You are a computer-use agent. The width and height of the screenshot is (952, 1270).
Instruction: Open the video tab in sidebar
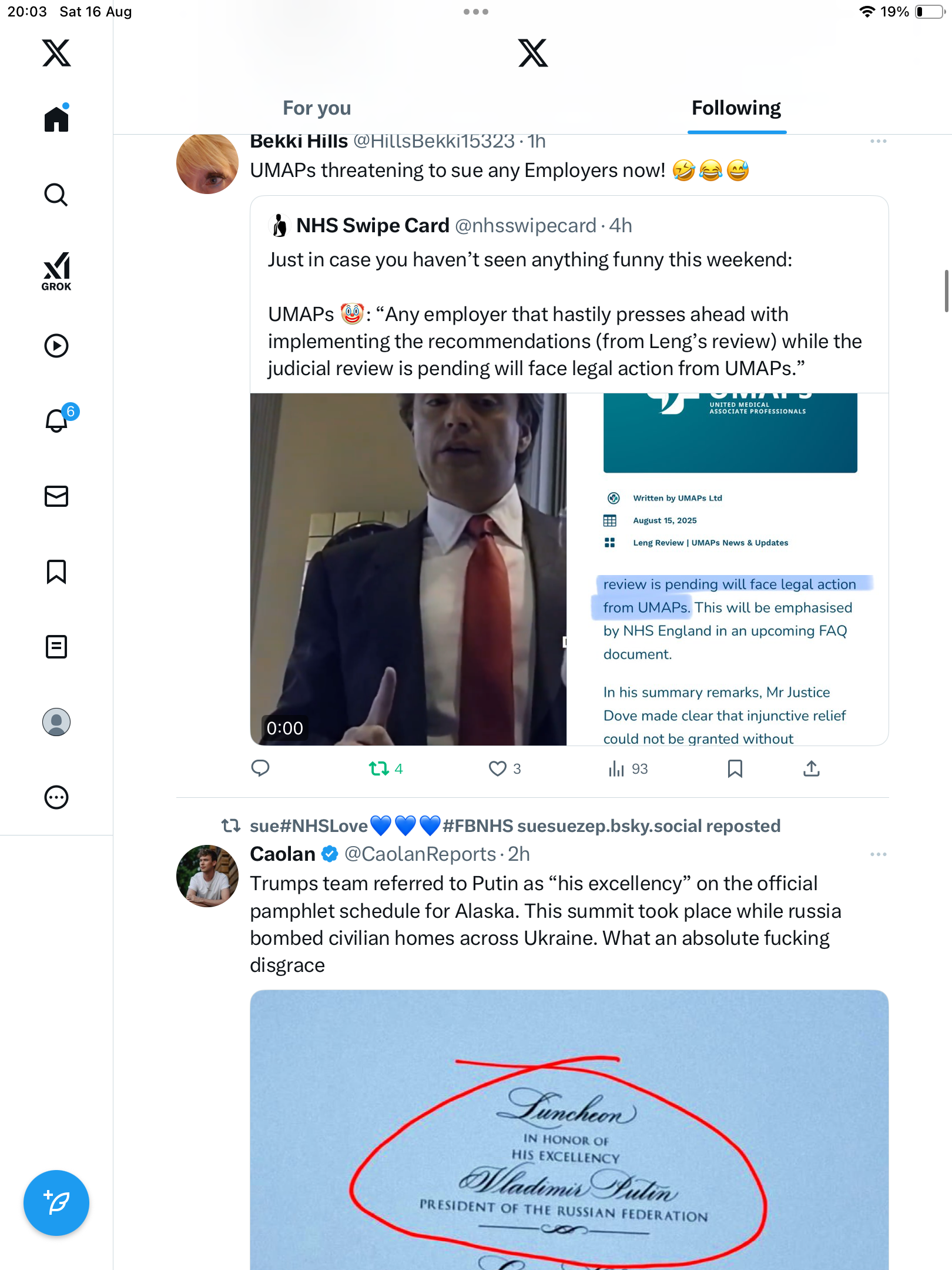tap(56, 346)
